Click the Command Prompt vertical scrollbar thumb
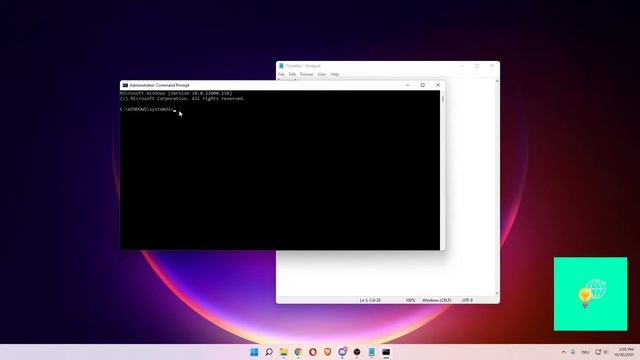 [443, 99]
